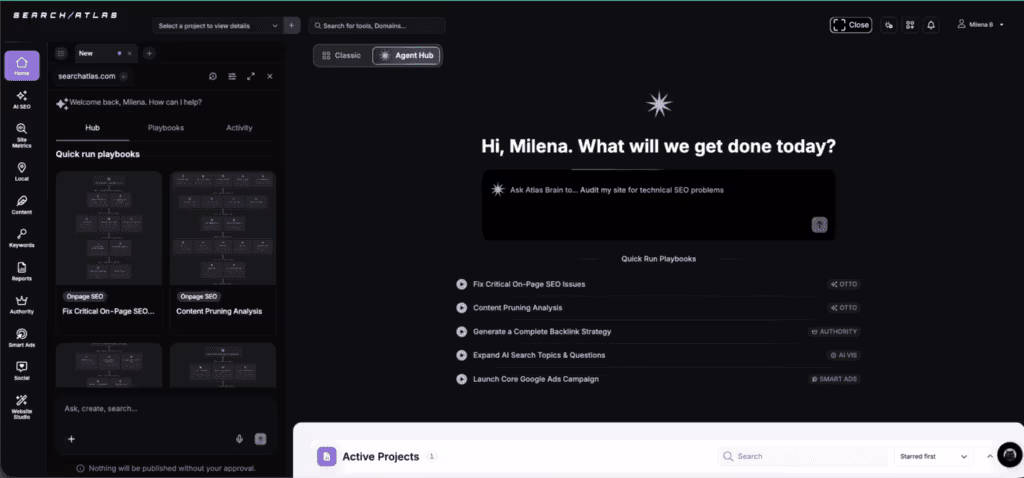Image resolution: width=1024 pixels, height=478 pixels.
Task: Open Keywords sidebar tool
Action: pyautogui.click(x=22, y=238)
